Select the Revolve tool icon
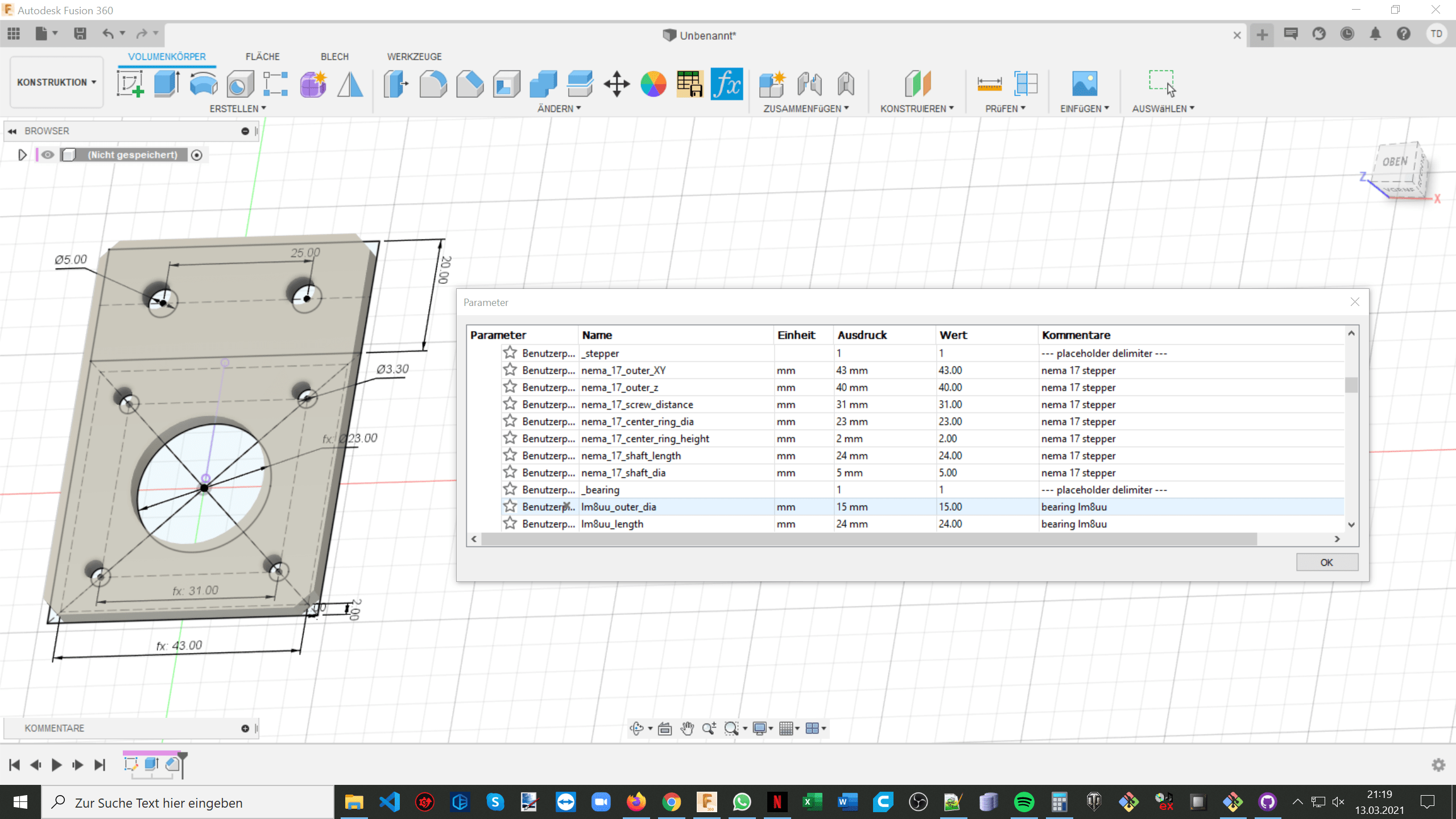The height and width of the screenshot is (819, 1456). pyautogui.click(x=203, y=84)
